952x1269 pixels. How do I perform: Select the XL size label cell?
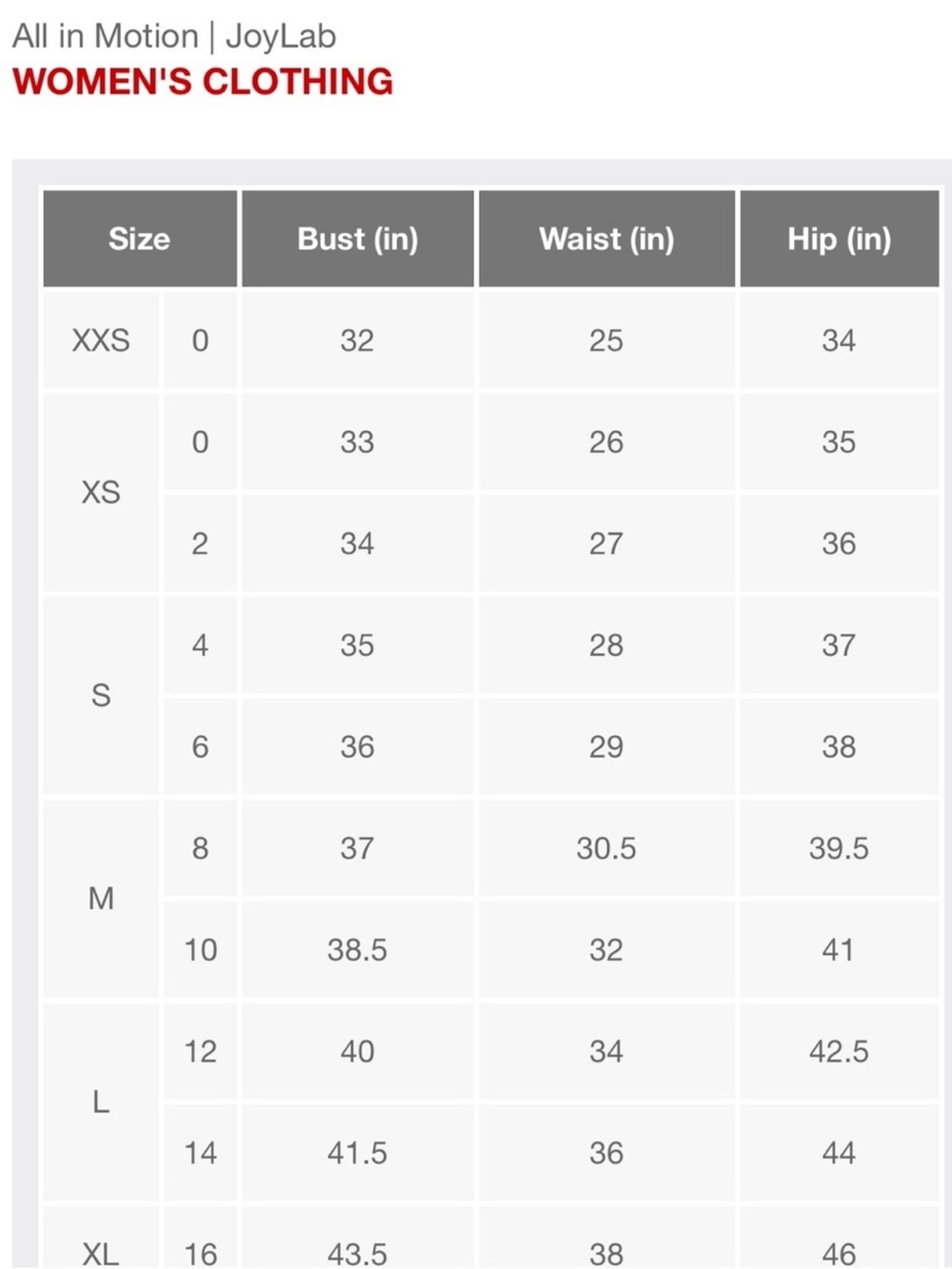[101, 1238]
